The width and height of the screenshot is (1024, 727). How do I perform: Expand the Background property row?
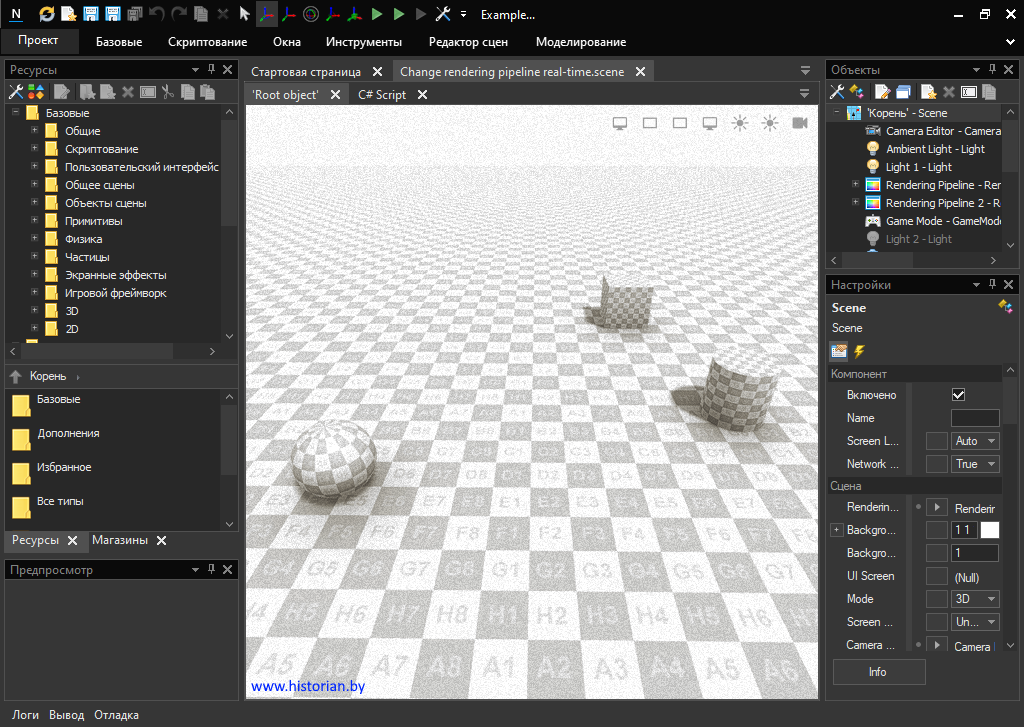(837, 530)
